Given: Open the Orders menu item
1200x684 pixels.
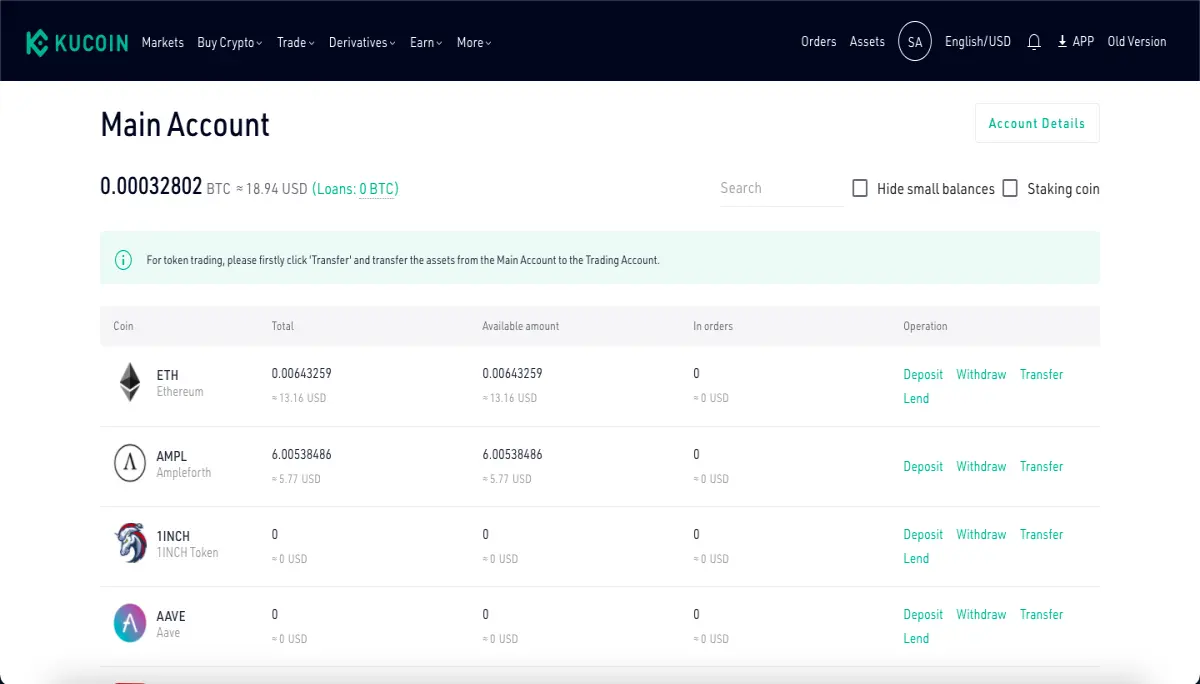Looking at the screenshot, I should click(x=819, y=42).
